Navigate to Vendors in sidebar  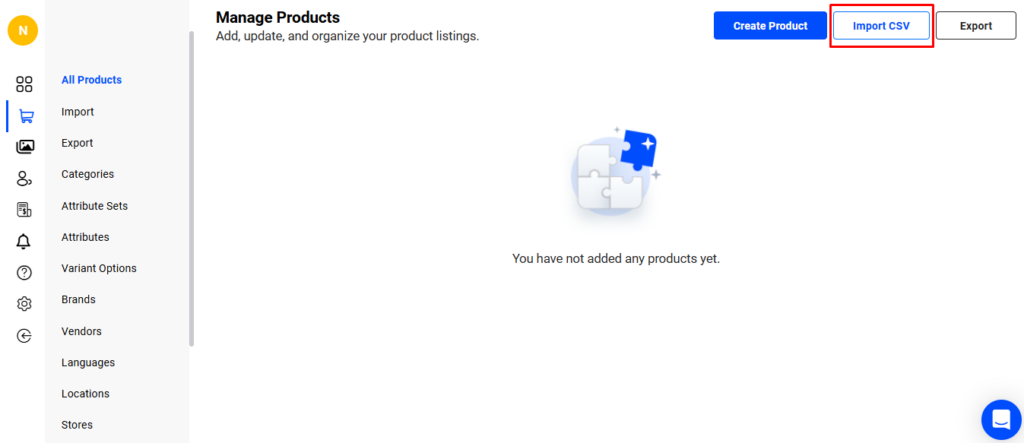click(x=81, y=331)
